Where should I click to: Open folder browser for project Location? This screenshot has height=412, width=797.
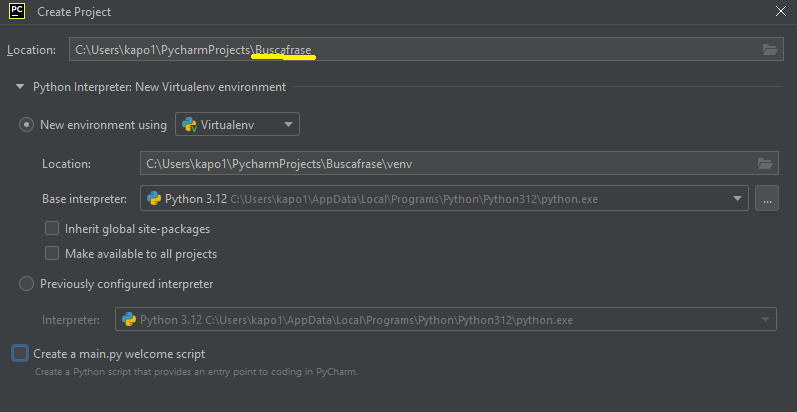[770, 49]
